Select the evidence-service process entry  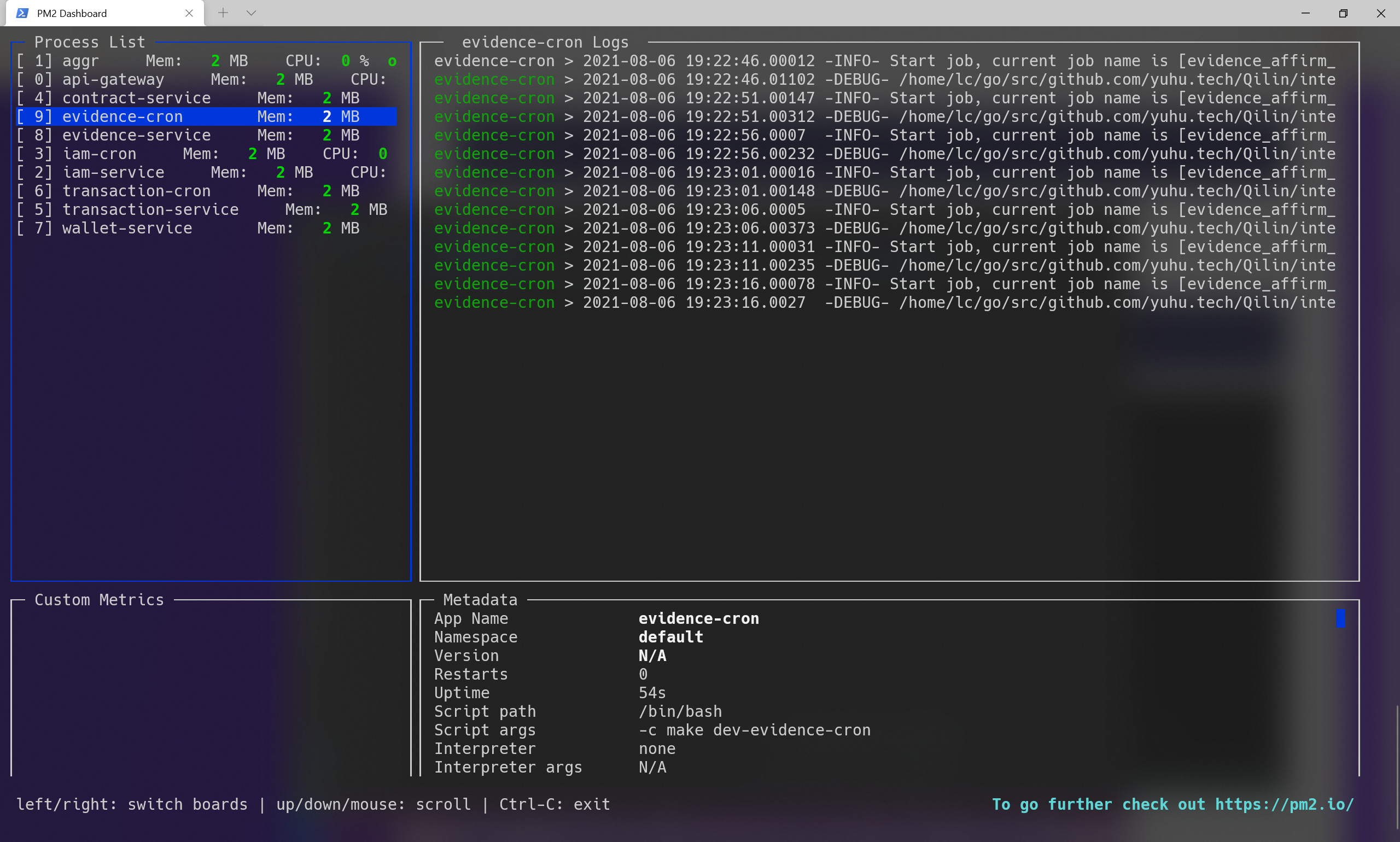[x=136, y=135]
